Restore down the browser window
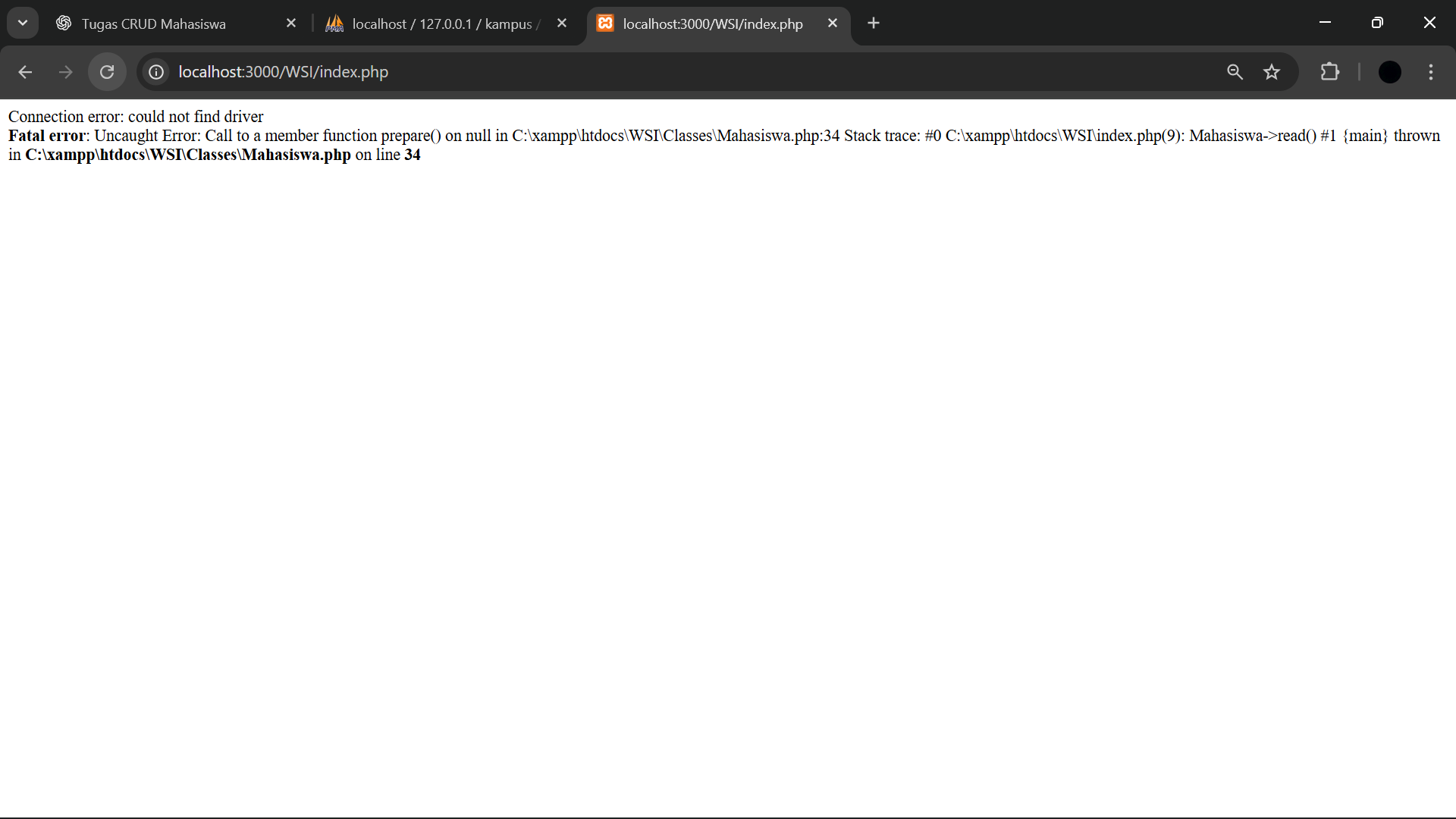The height and width of the screenshot is (819, 1456). pos(1377,23)
